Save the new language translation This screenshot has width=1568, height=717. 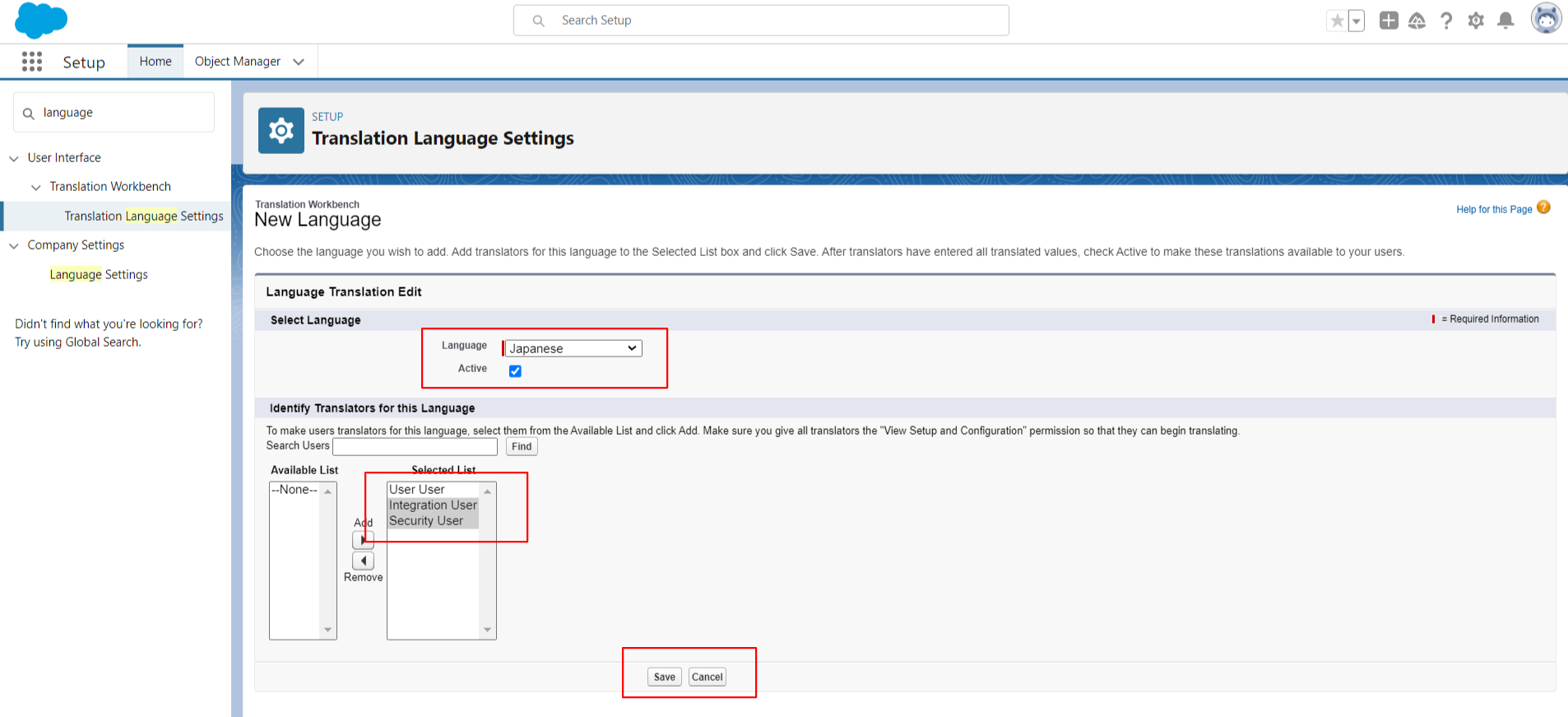[x=664, y=677]
